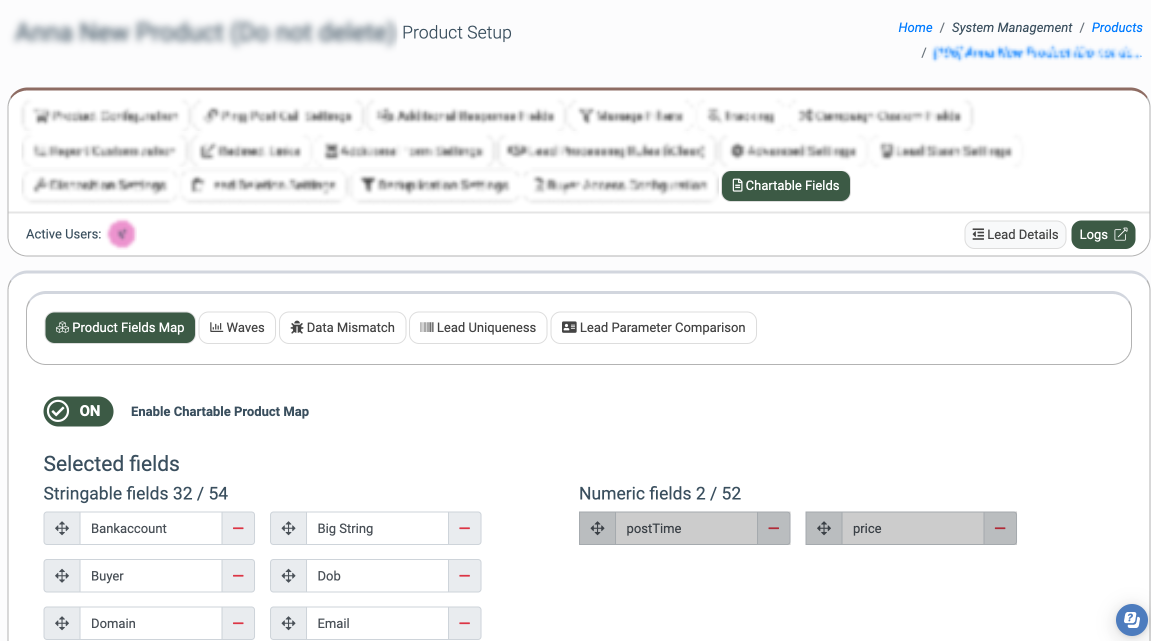Open the Data Mismatch tab

click(x=342, y=327)
